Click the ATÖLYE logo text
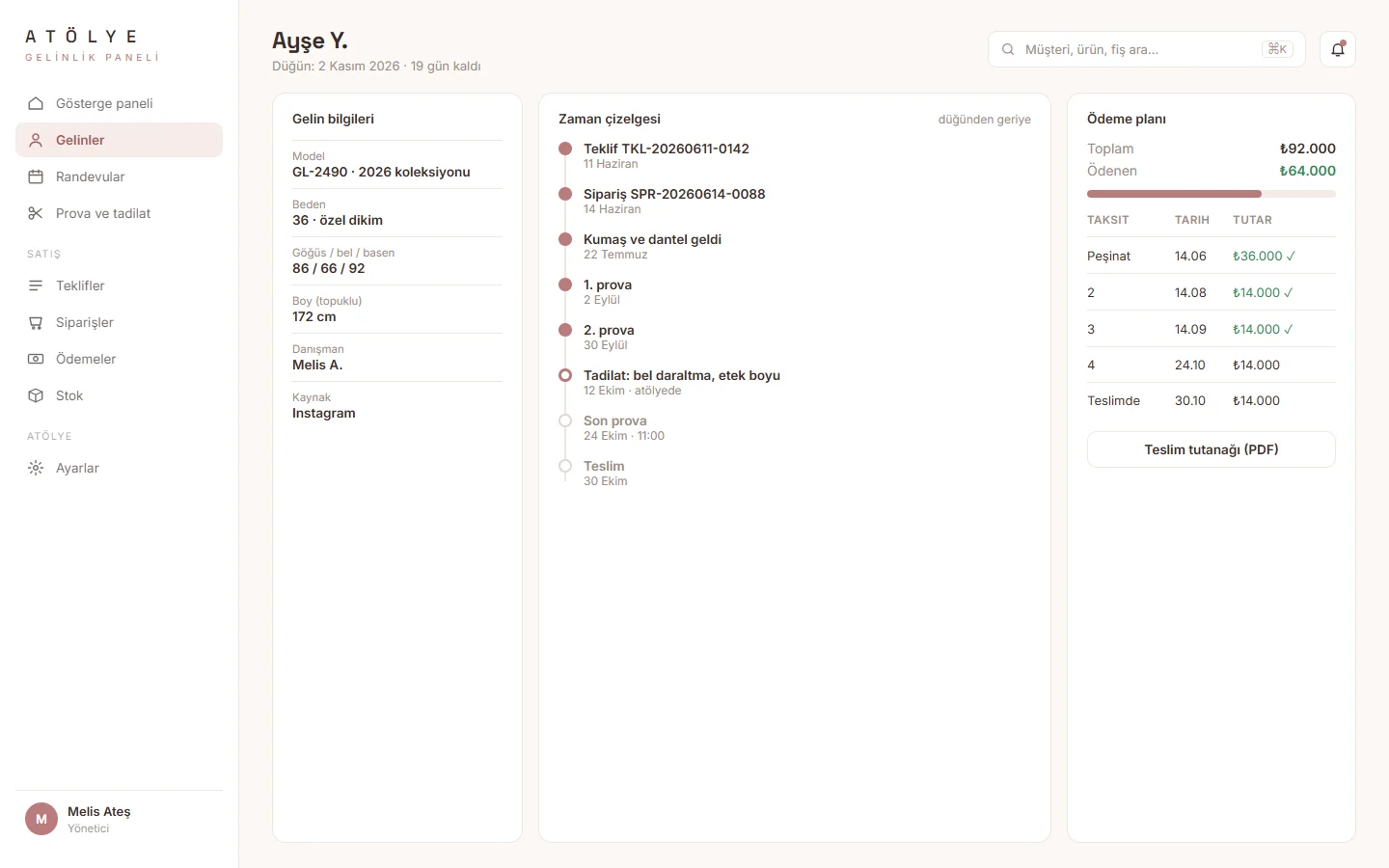This screenshot has height=868, width=1389. coord(82,37)
